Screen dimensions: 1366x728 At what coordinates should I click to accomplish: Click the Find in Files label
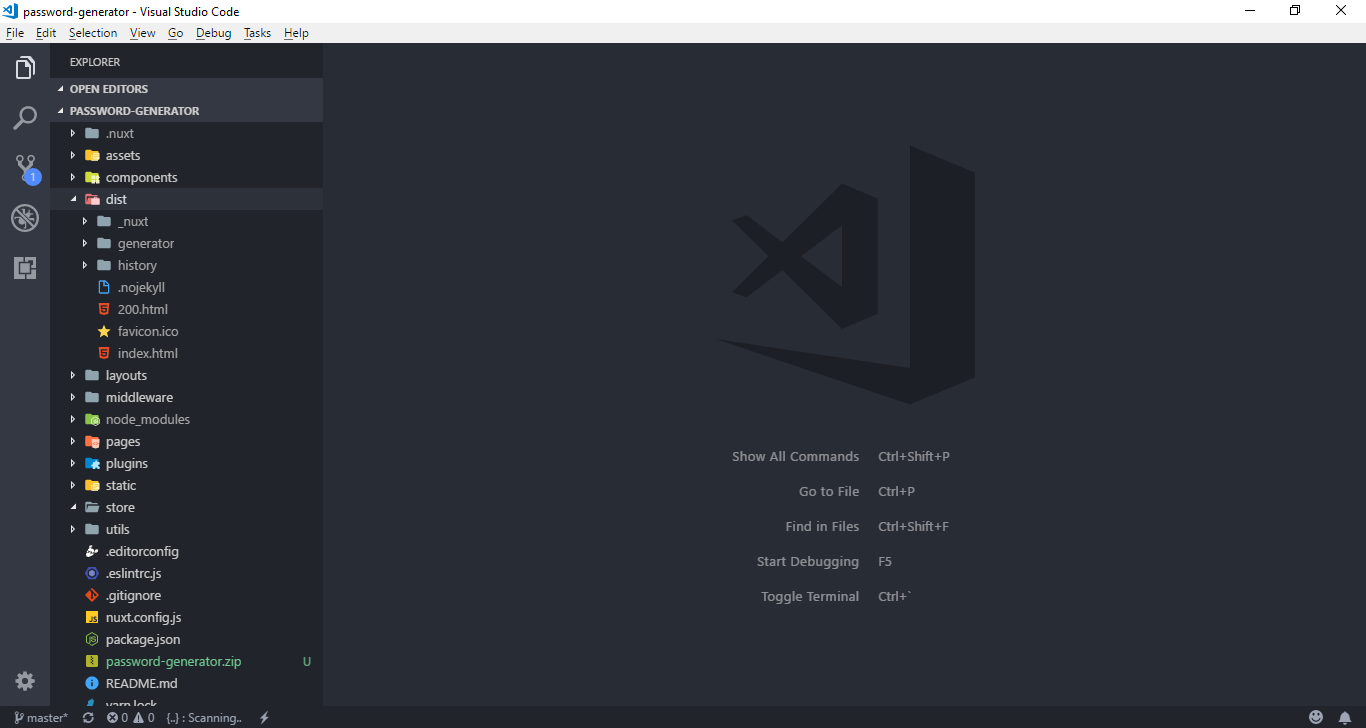pos(822,526)
